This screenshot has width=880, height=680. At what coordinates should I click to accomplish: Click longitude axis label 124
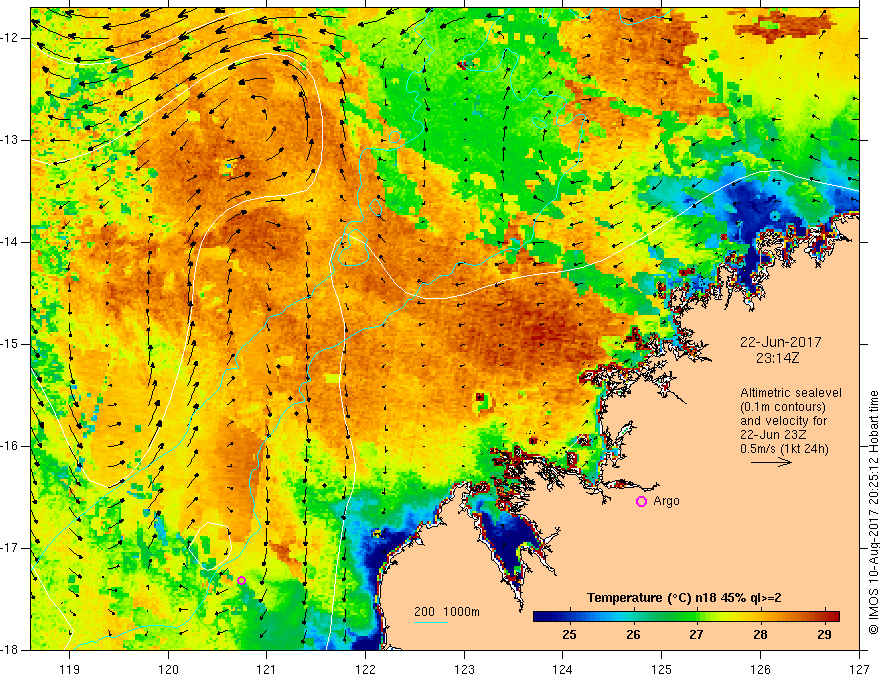click(563, 669)
